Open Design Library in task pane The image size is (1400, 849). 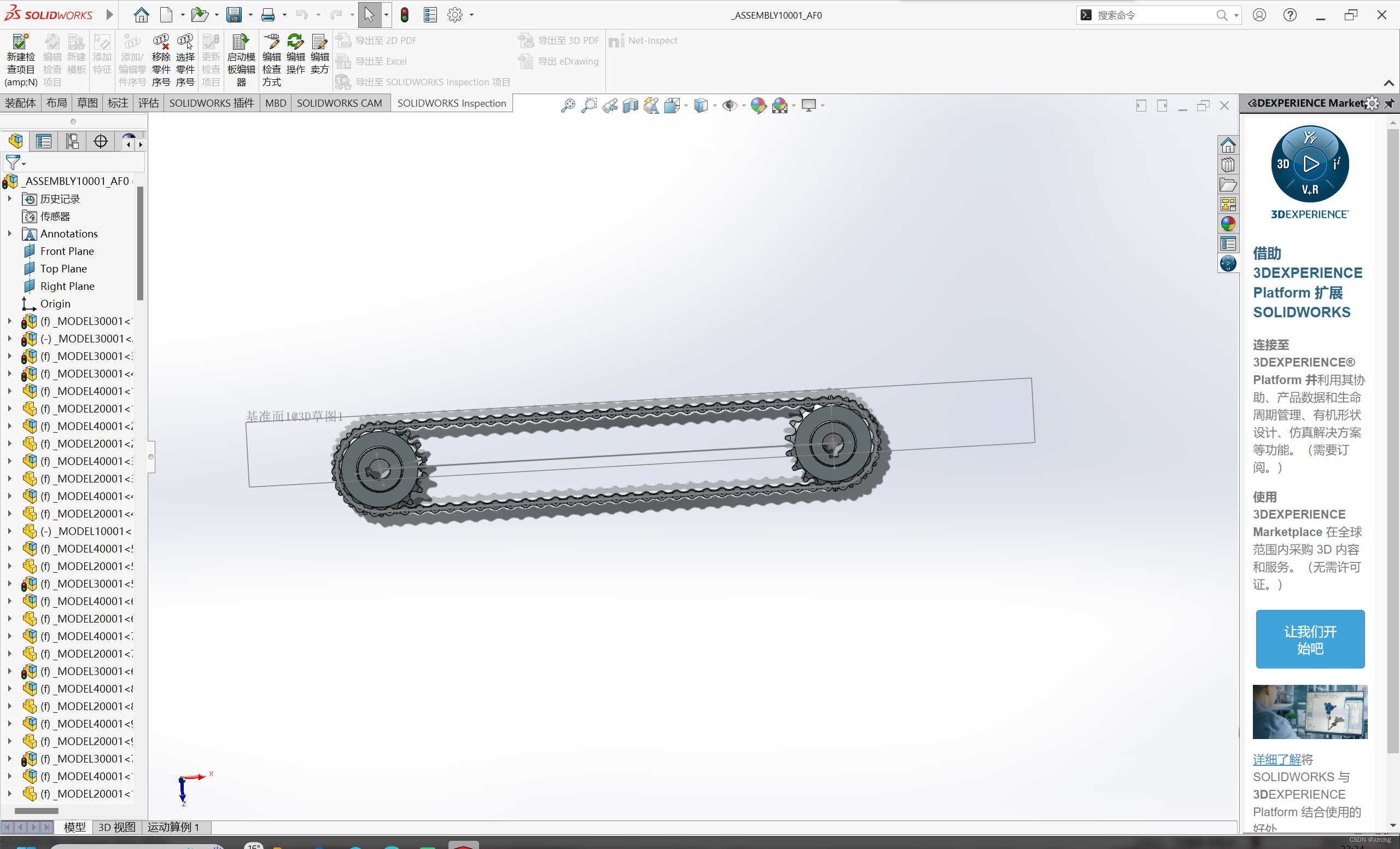click(x=1228, y=165)
